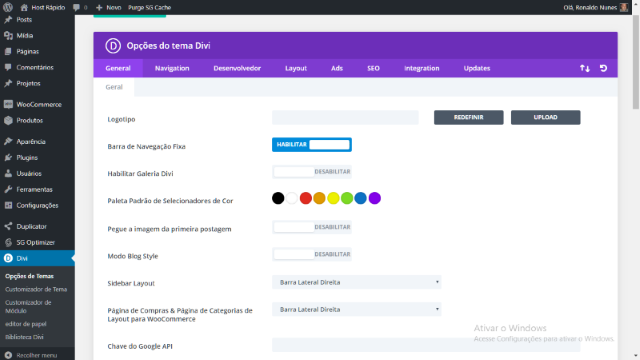Viewport: 640px width, 360px height.
Task: Open Customizador de Tema link
Action: coord(36,289)
